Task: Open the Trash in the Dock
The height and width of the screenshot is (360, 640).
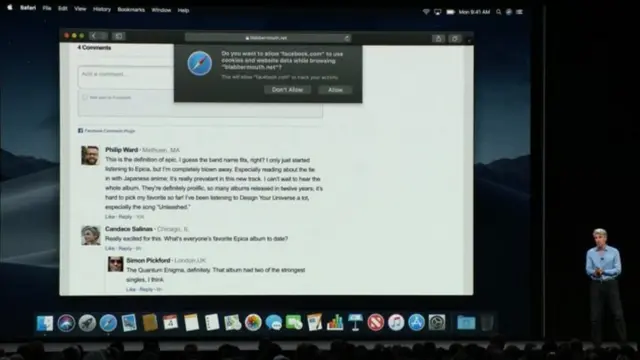Action: pyautogui.click(x=487, y=323)
